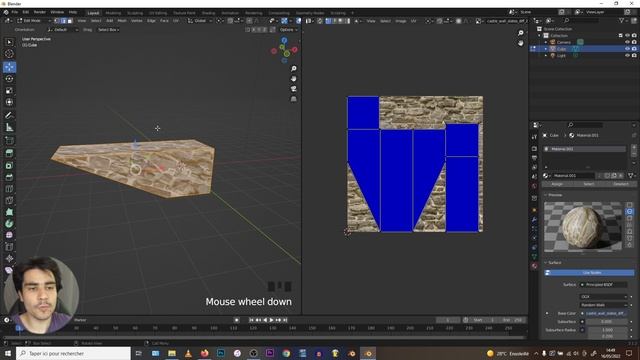The image size is (640, 360).
Task: Click the 3D viewport pan hand icon
Action: pyautogui.click(x=293, y=78)
